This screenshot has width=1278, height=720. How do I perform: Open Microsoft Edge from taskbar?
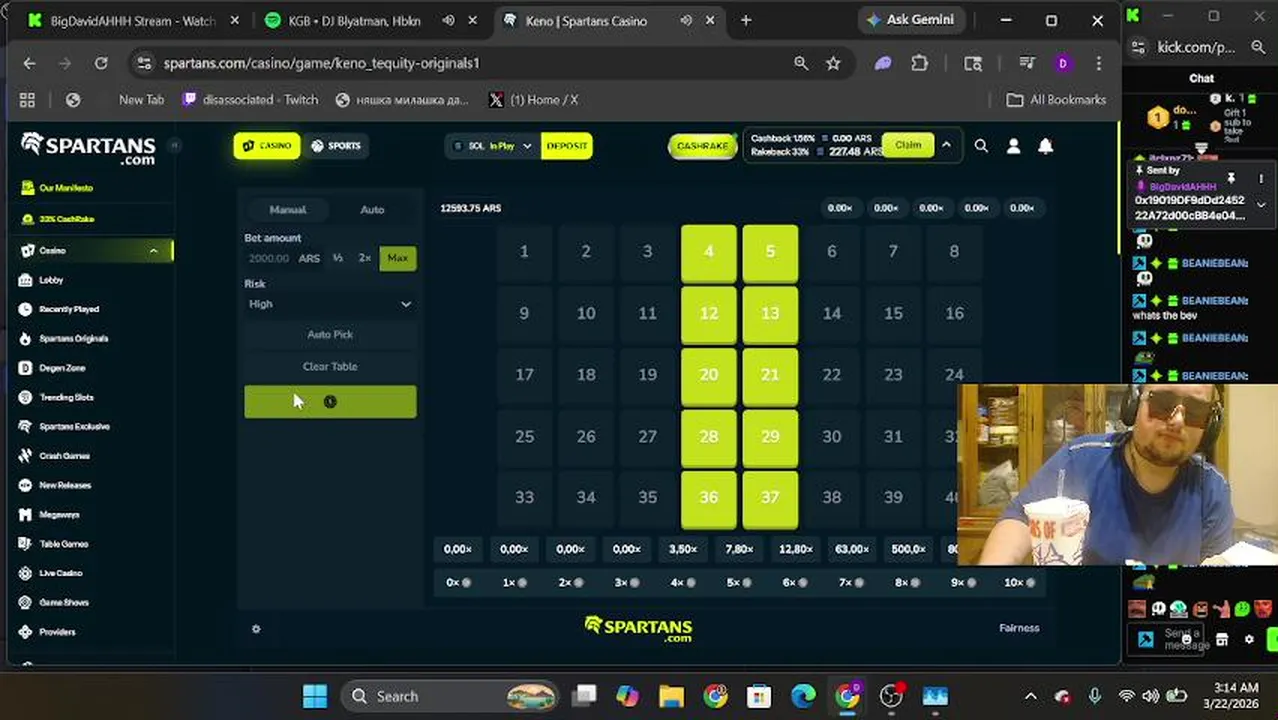803,696
